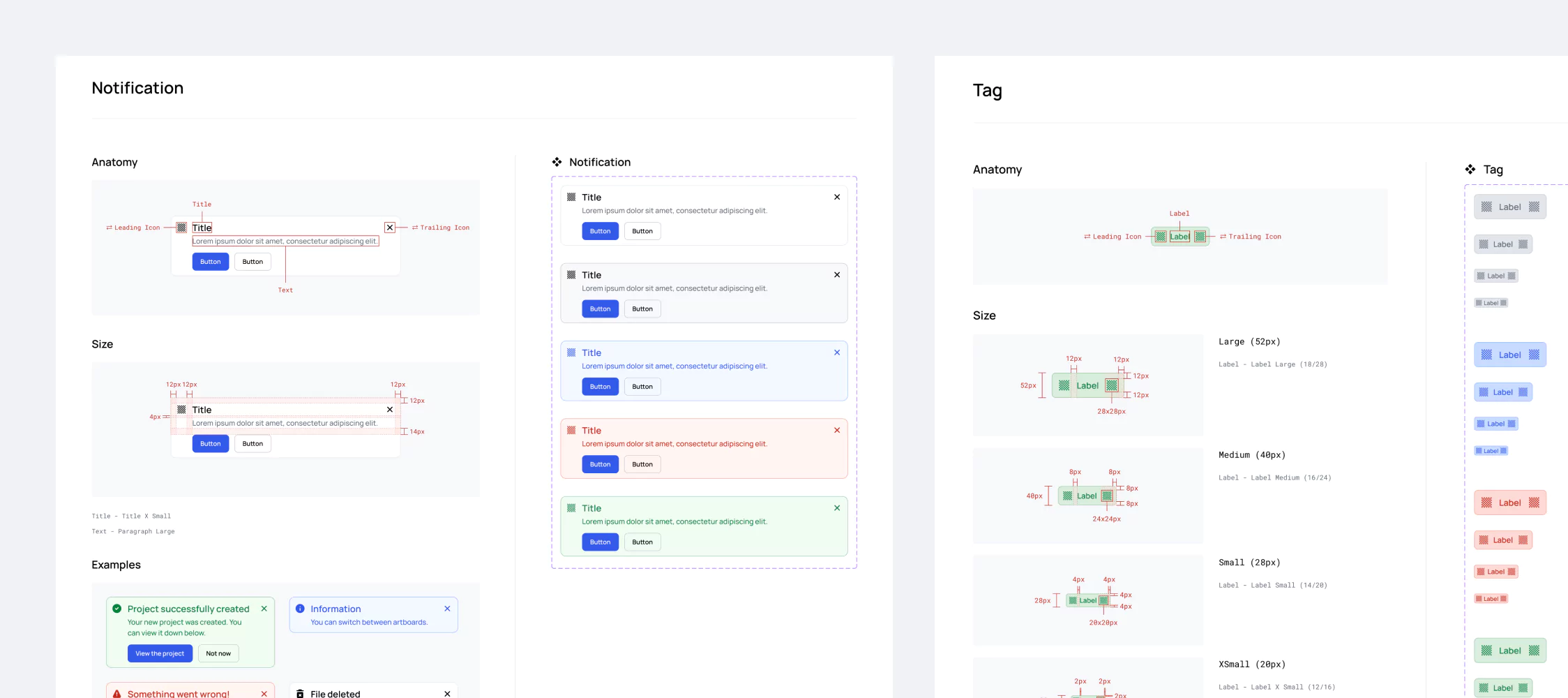Click the blue Button in the Notification Anatomy diagram

[211, 262]
